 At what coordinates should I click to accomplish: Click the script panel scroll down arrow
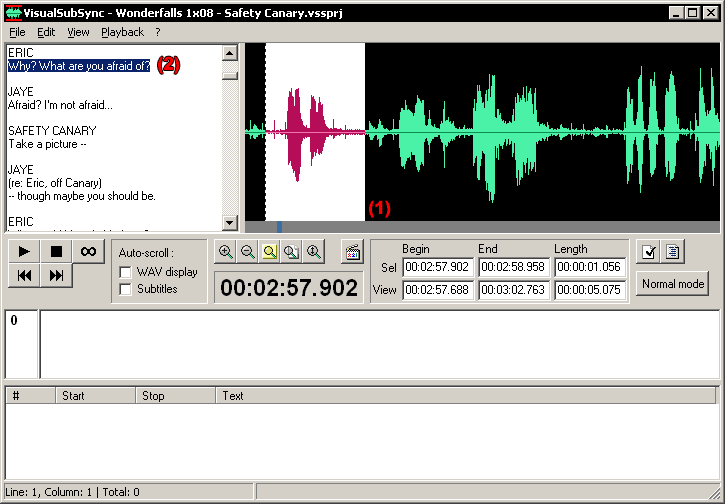coord(230,223)
